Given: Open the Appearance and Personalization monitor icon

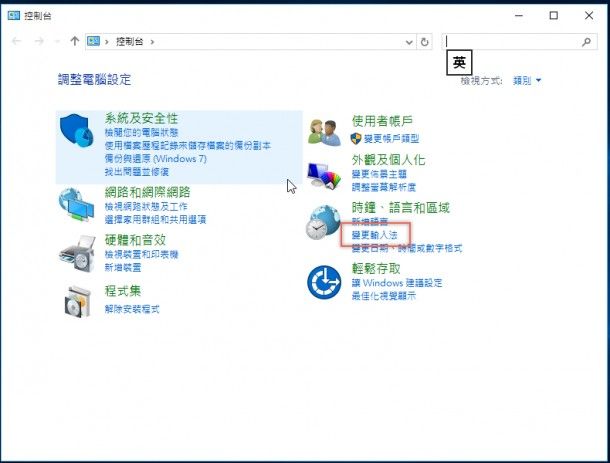Looking at the screenshot, I should tap(324, 176).
